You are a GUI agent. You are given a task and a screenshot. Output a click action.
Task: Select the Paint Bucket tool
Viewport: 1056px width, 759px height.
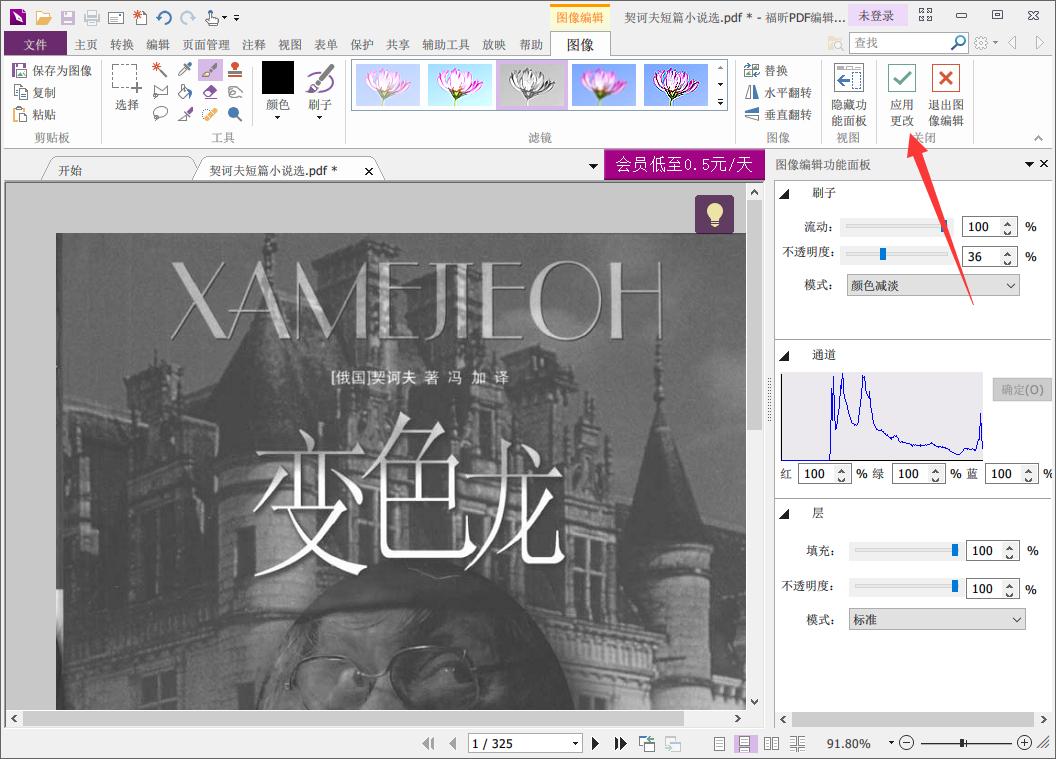(x=185, y=90)
